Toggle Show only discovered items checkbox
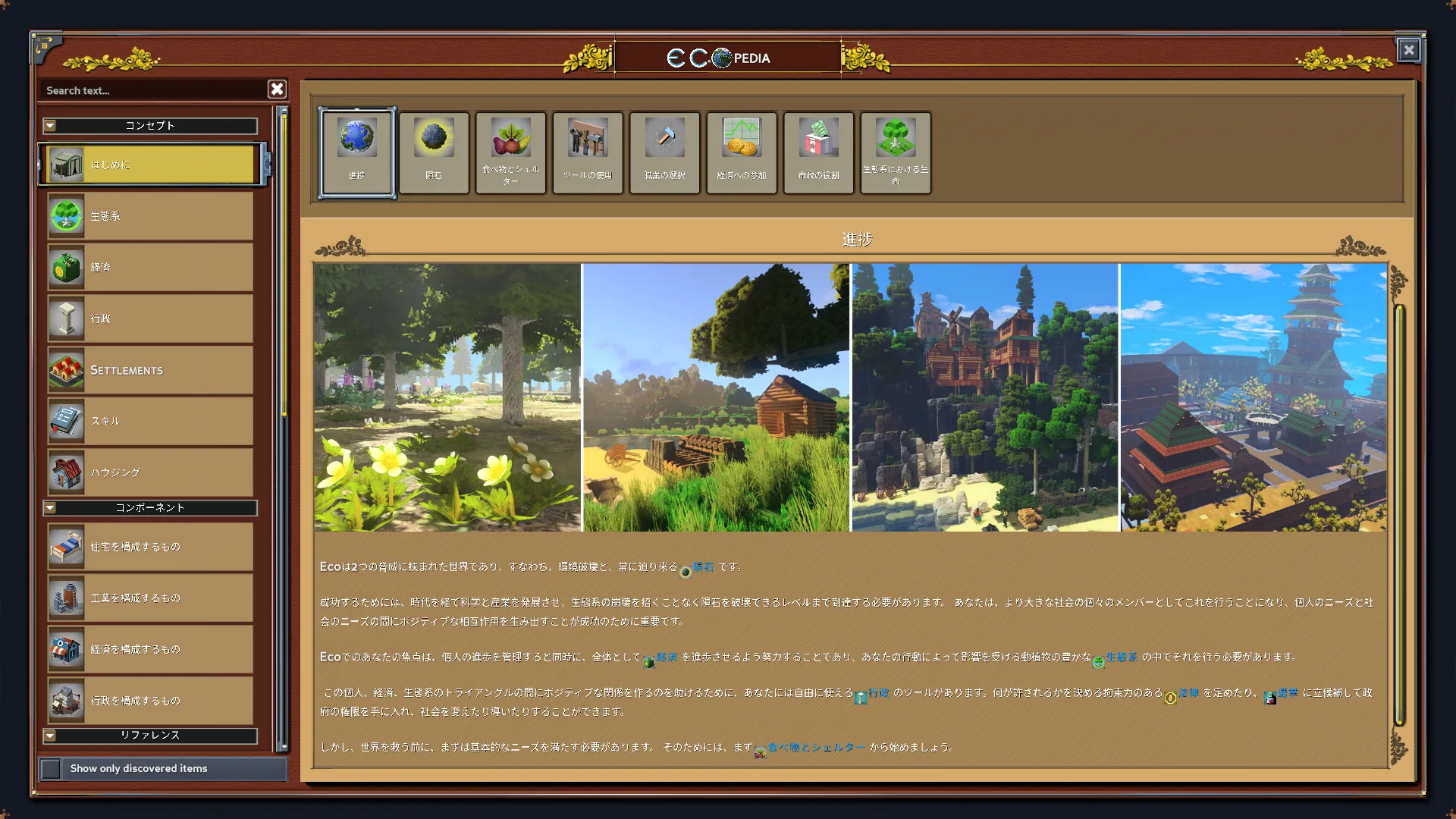Image resolution: width=1456 pixels, height=819 pixels. 51,769
